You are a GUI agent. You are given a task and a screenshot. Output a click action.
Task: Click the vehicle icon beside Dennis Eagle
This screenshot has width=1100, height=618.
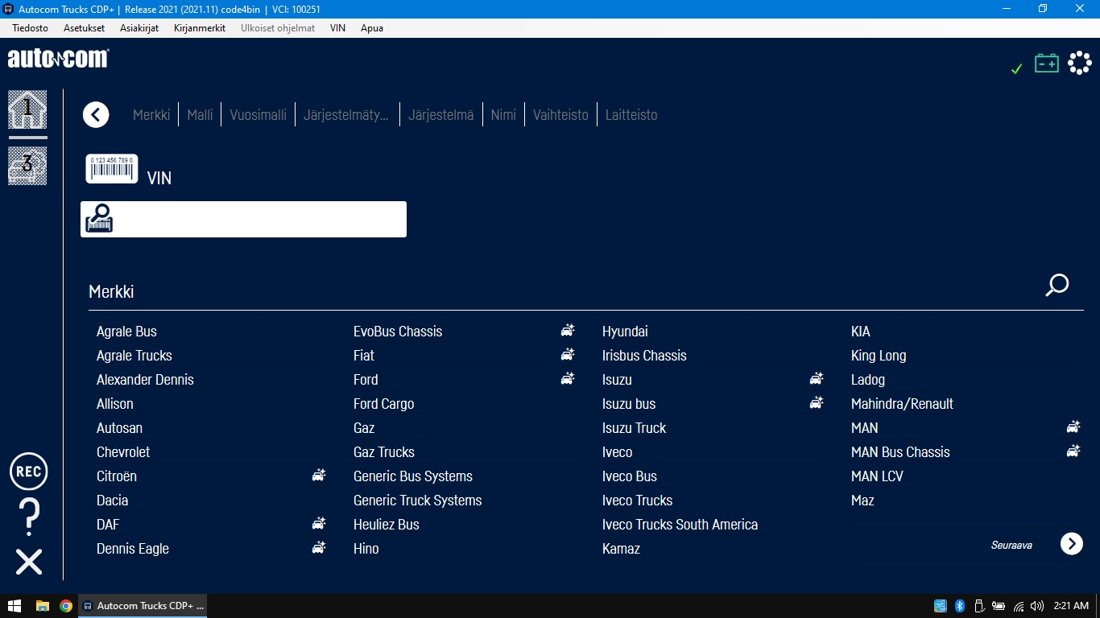pyautogui.click(x=318, y=548)
